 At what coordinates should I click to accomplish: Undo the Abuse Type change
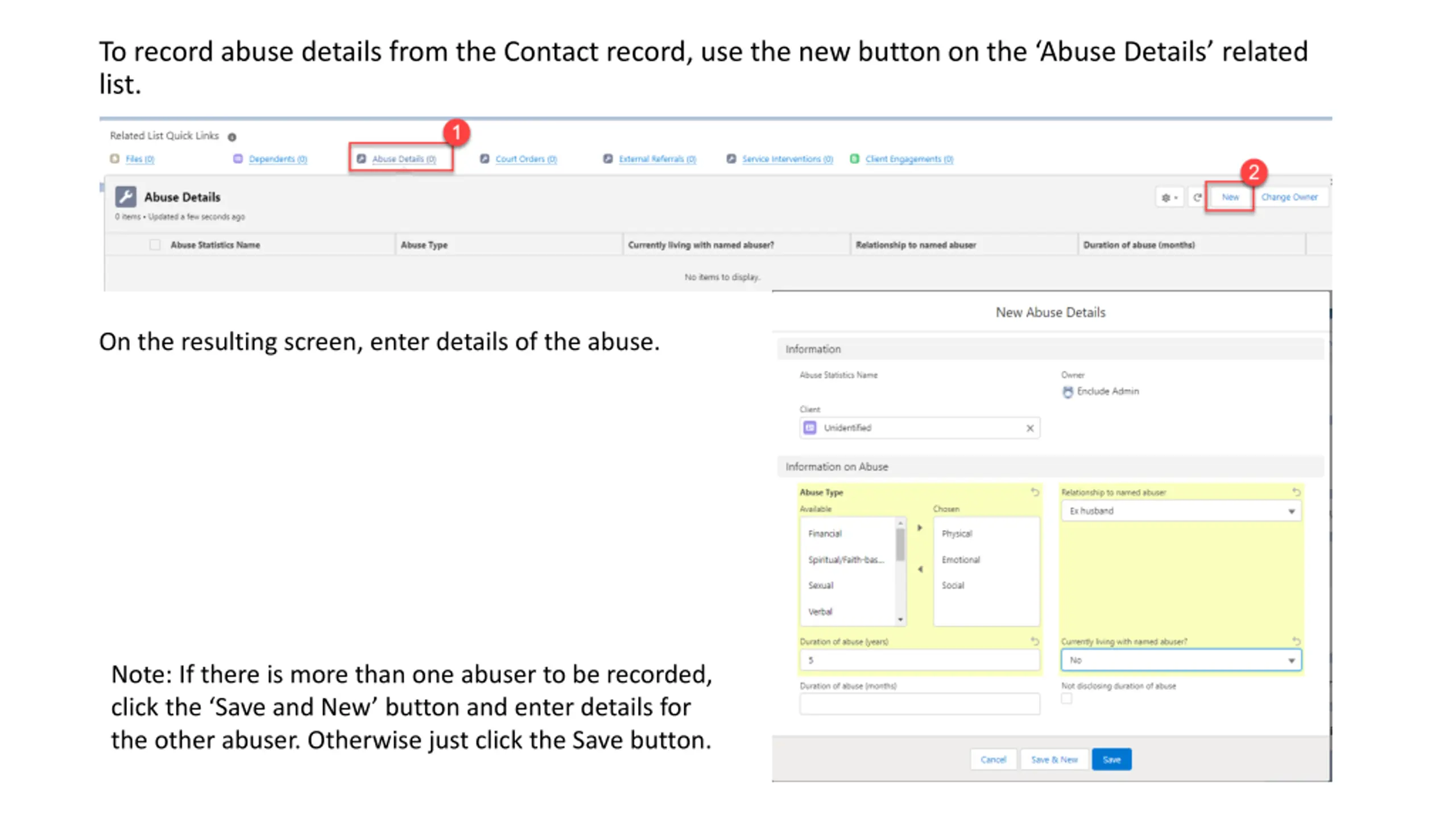tap(1035, 492)
